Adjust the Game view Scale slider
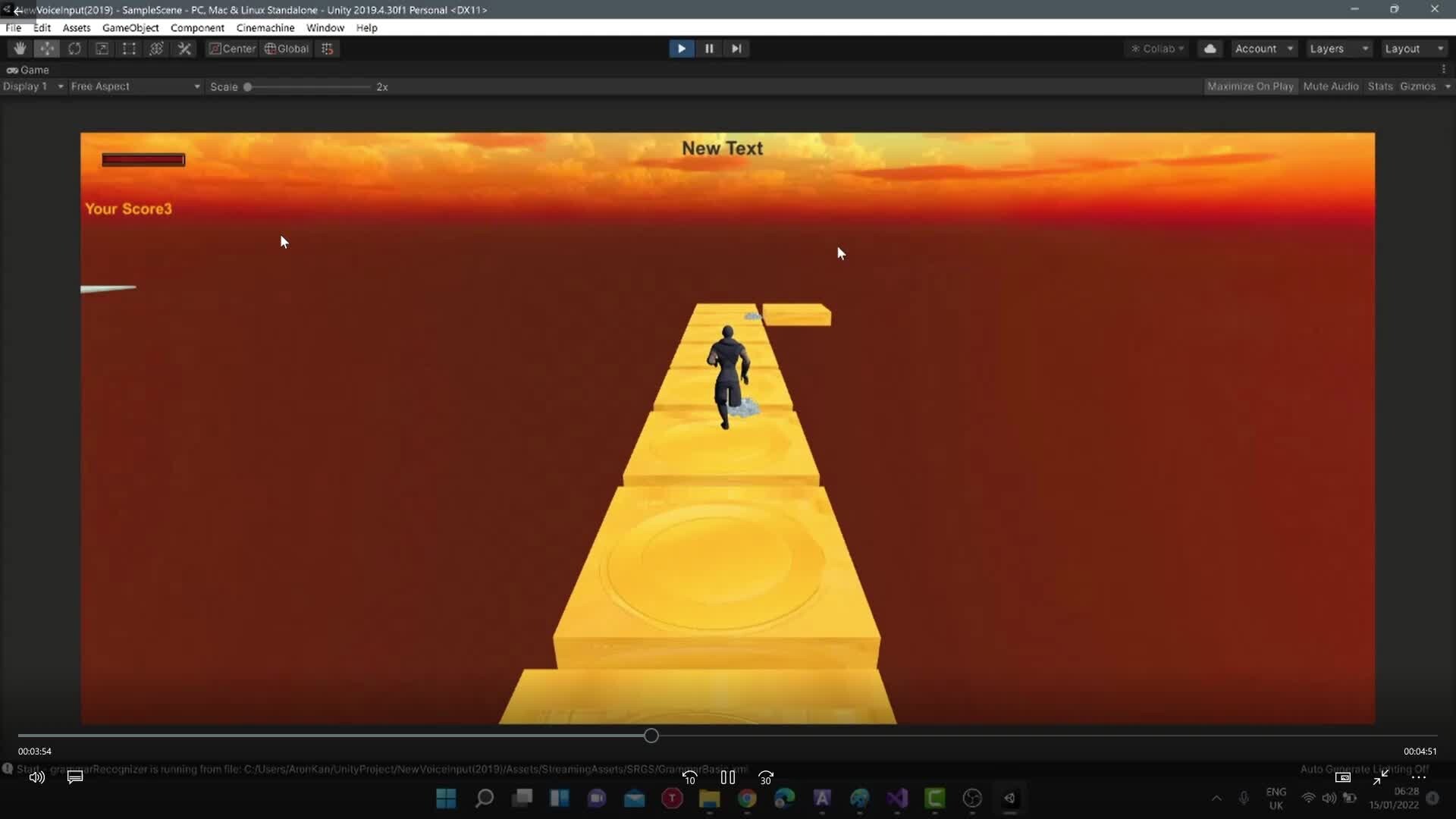 coord(248,86)
